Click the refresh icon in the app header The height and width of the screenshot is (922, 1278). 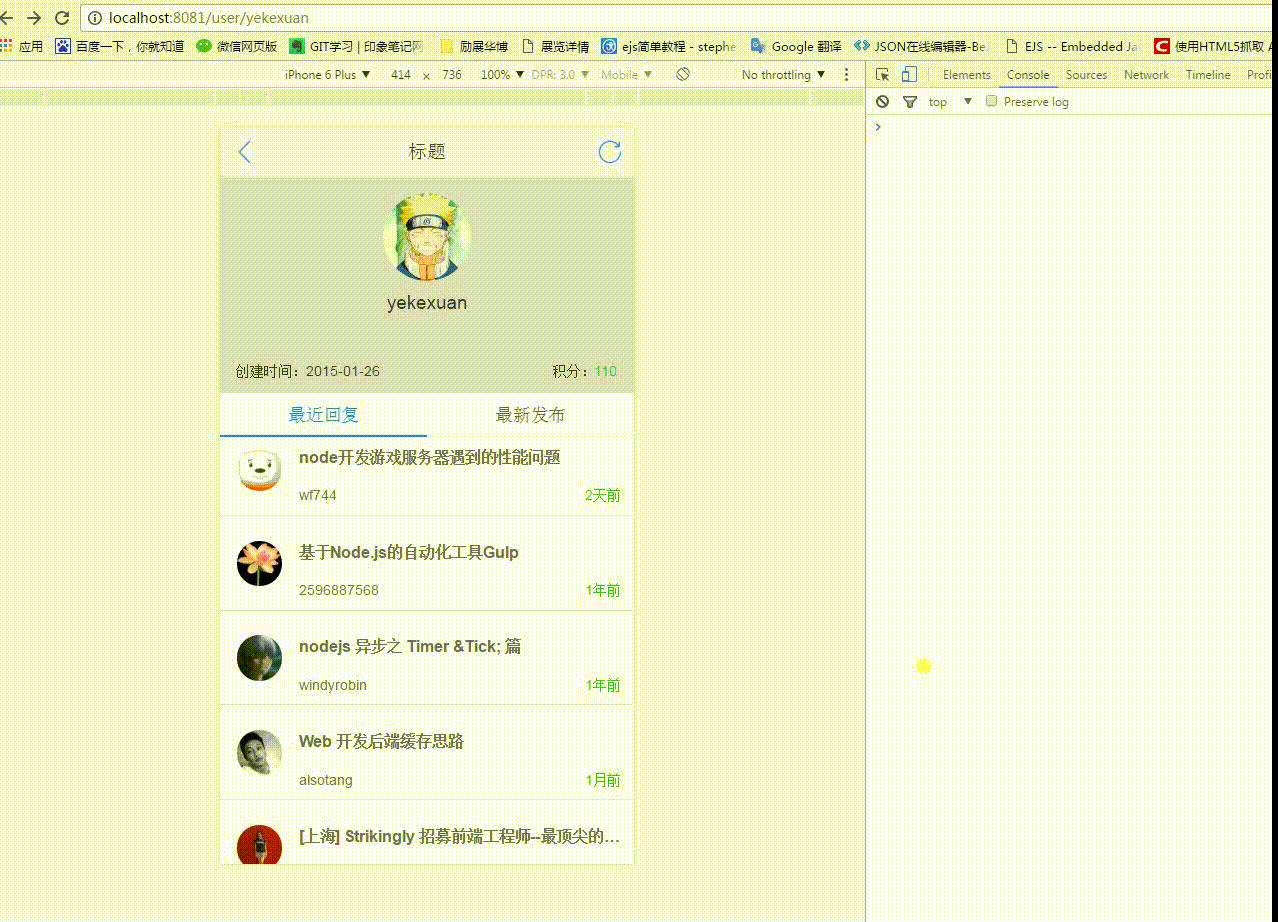point(609,152)
